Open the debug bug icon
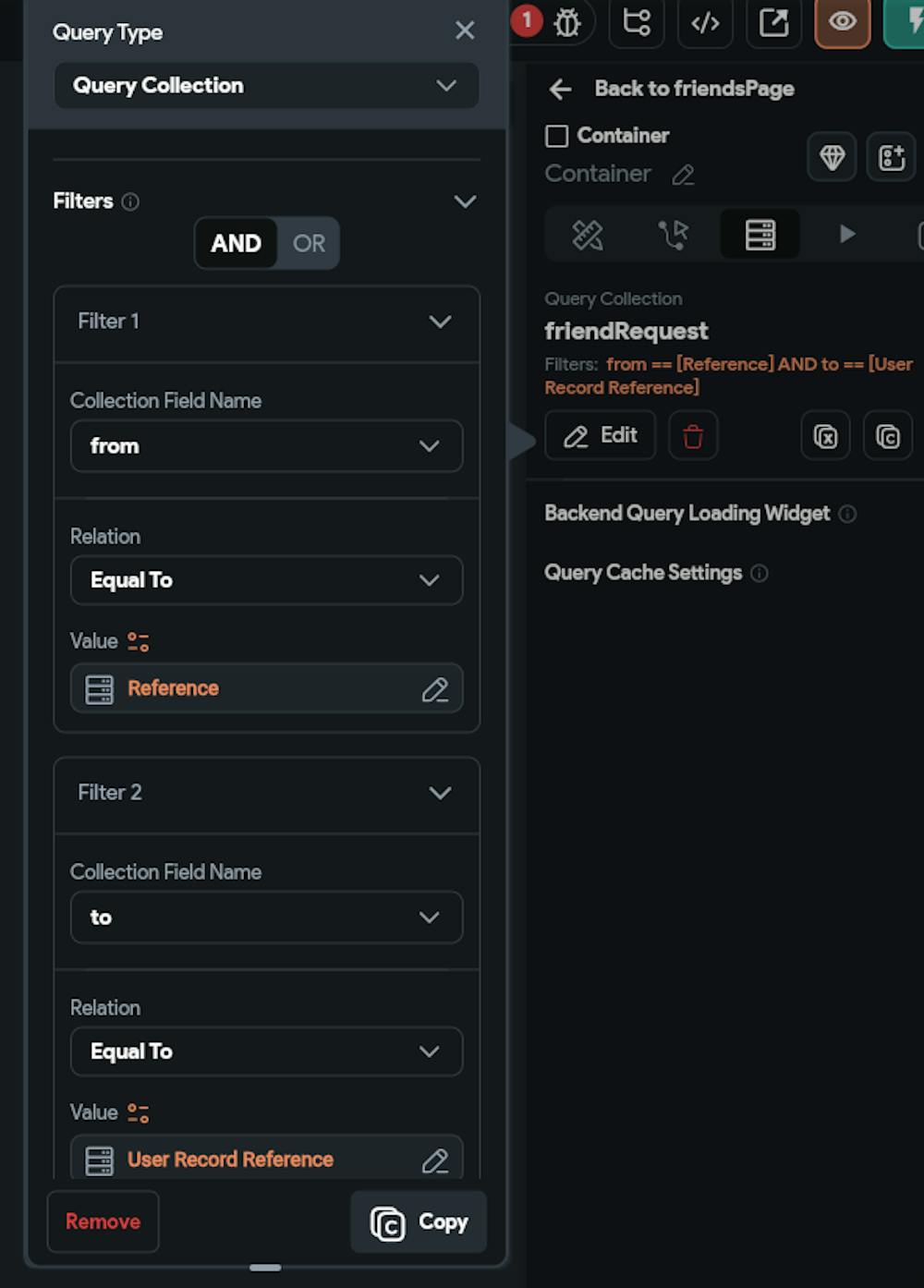This screenshot has width=924, height=1288. [567, 22]
